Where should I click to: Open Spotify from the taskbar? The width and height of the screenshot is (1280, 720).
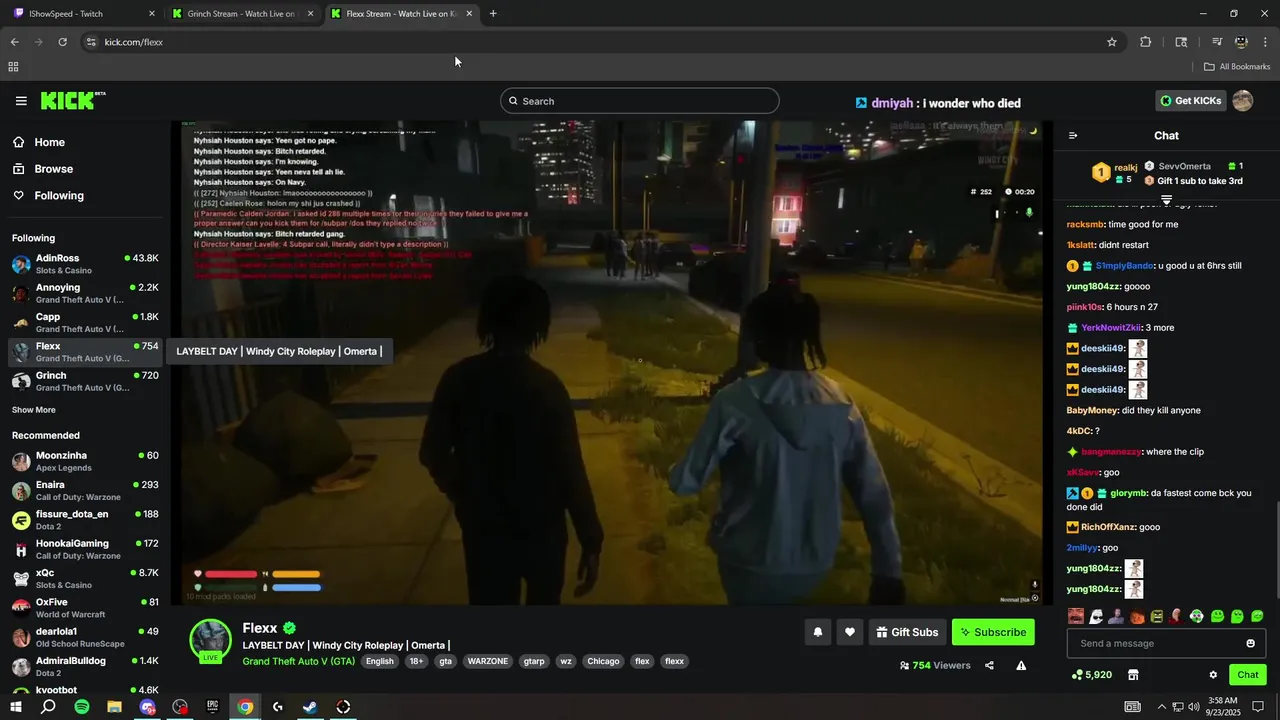coord(82,707)
